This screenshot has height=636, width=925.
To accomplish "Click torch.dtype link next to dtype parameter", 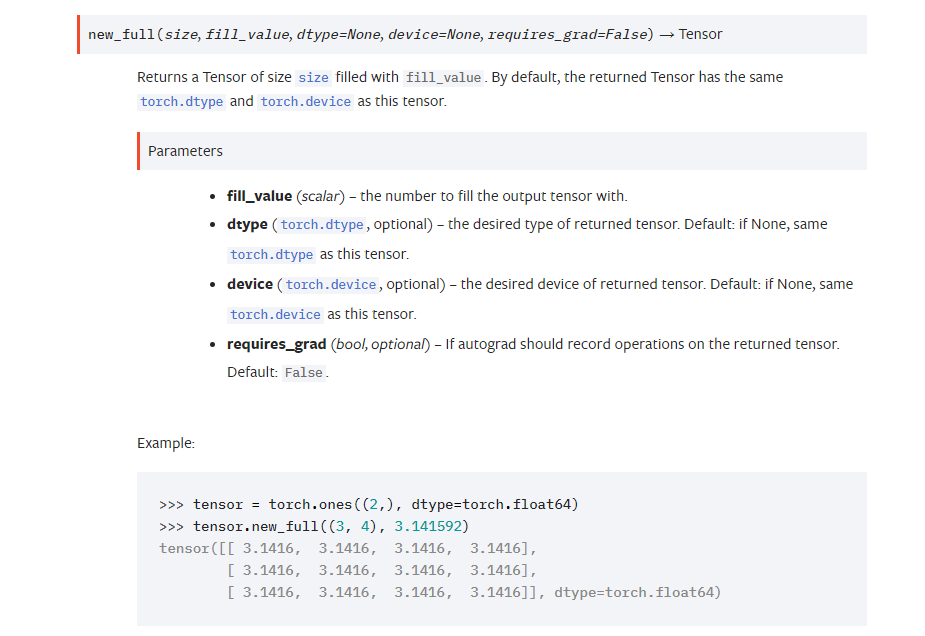I will click(322, 225).
